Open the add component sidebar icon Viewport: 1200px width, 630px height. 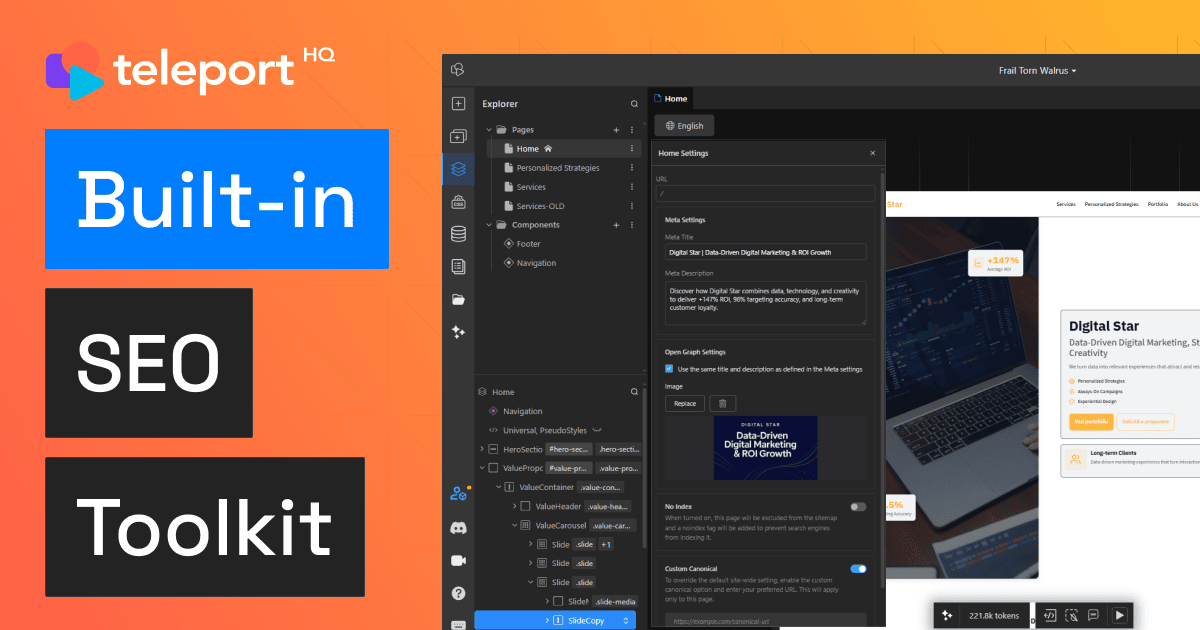click(x=458, y=137)
